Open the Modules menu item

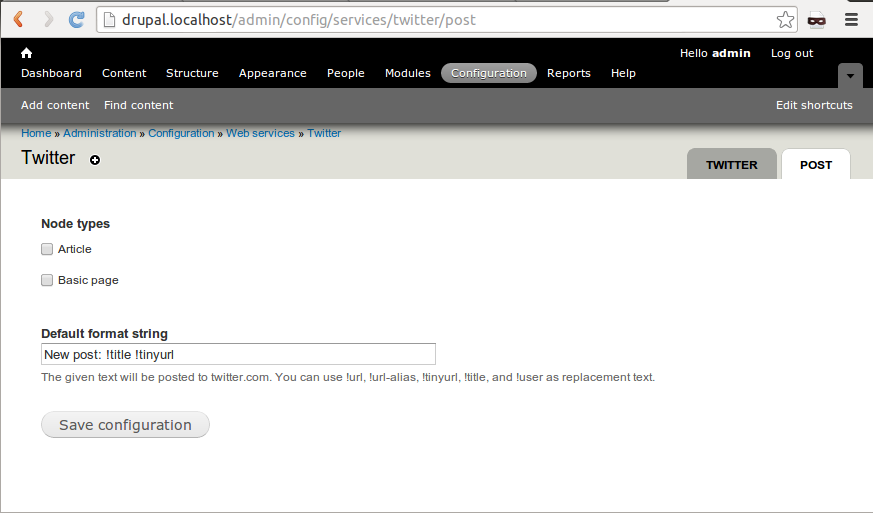point(408,73)
